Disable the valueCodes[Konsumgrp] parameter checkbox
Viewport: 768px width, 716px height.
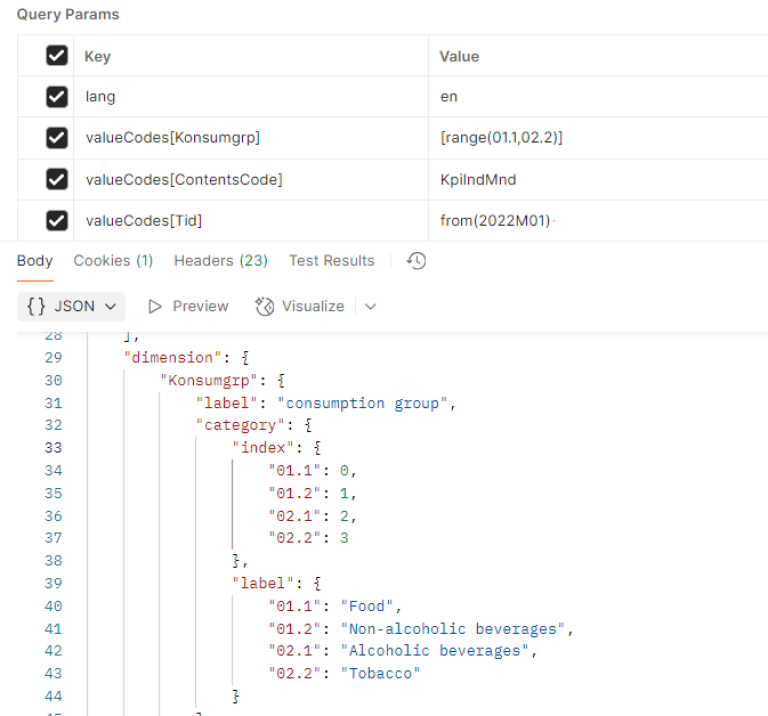pyautogui.click(x=57, y=138)
